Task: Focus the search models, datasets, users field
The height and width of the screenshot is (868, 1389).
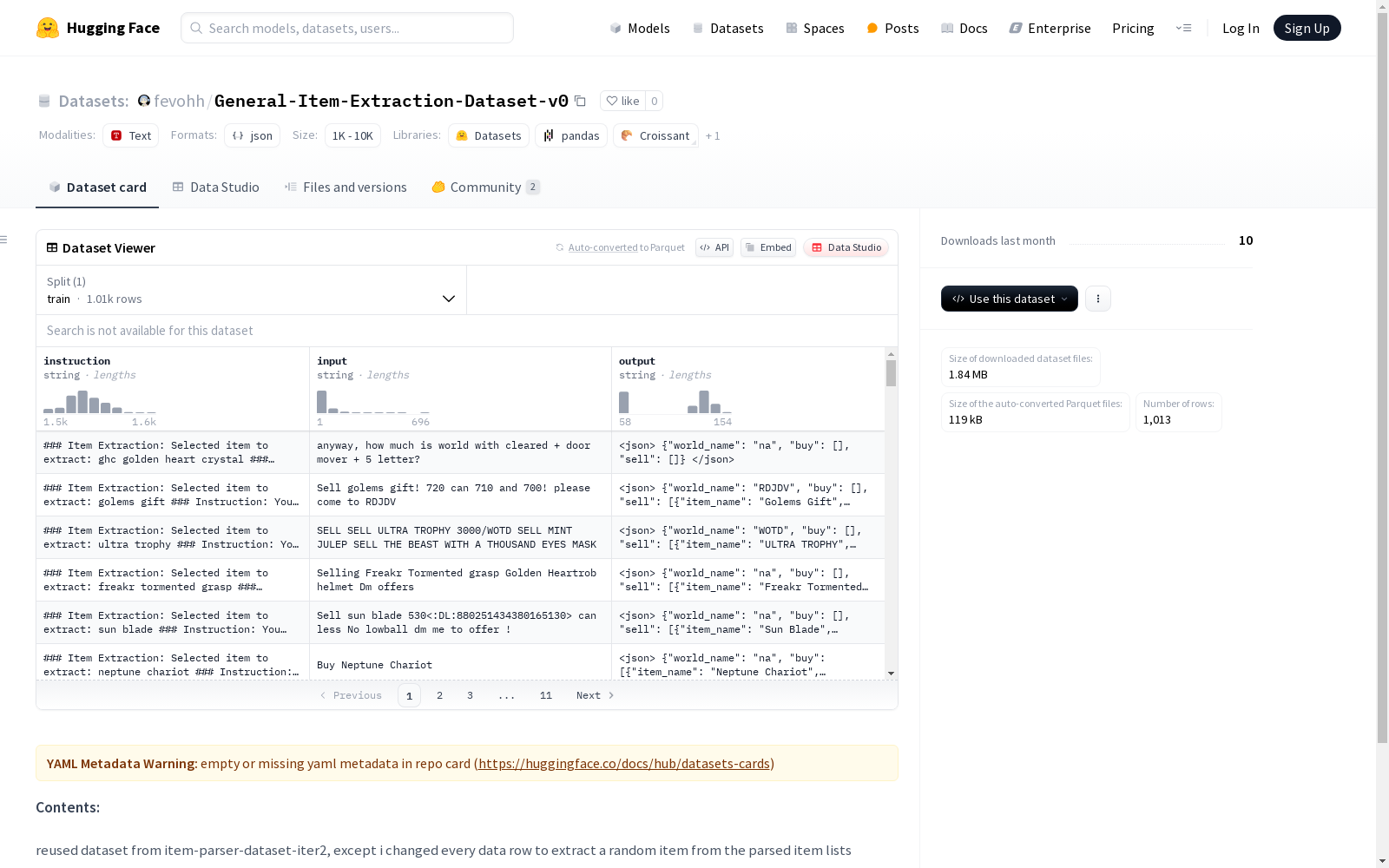Action: (347, 28)
